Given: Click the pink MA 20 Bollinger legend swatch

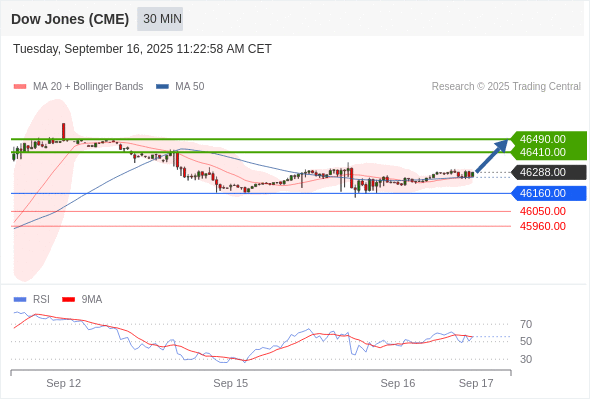Looking at the screenshot, I should 20,87.
